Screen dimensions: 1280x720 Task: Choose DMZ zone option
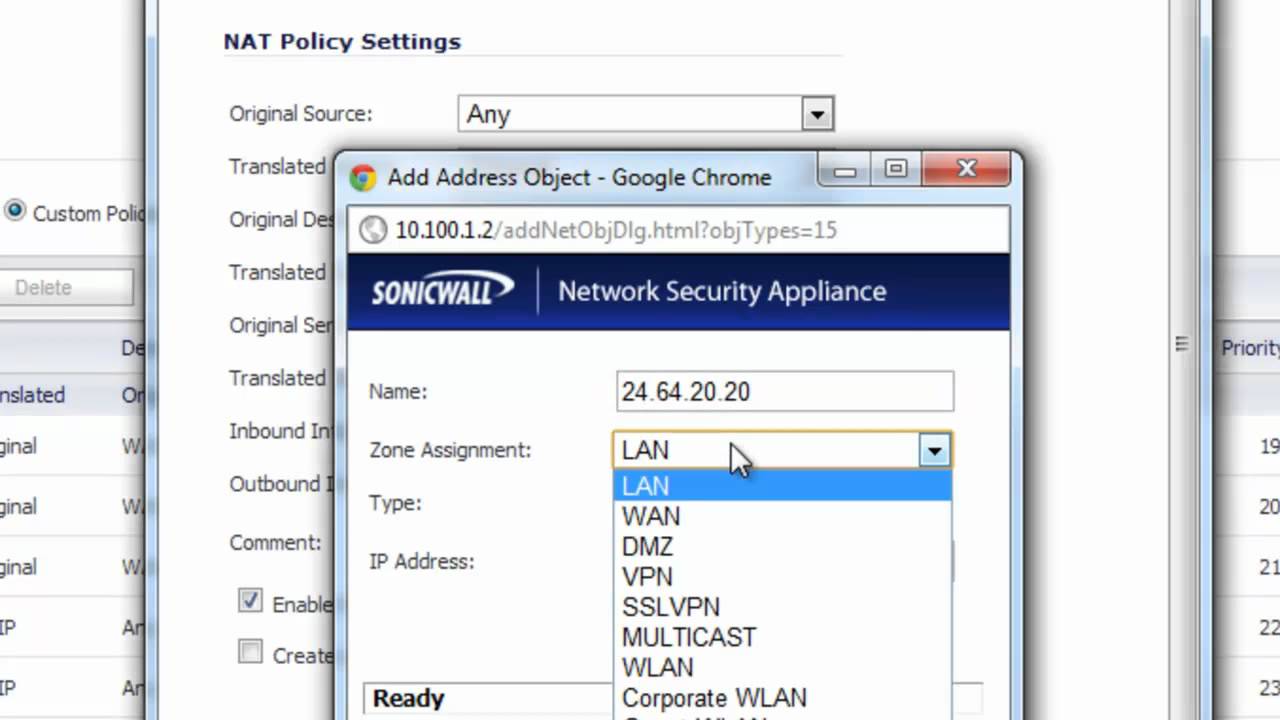[647, 547]
